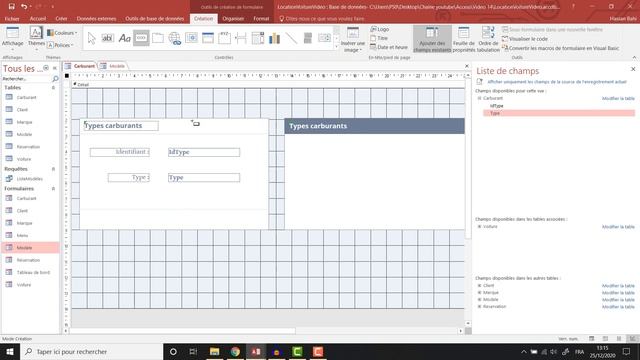The height and width of the screenshot is (360, 640).
Task: Open the Fichier menu
Action: tap(12, 18)
